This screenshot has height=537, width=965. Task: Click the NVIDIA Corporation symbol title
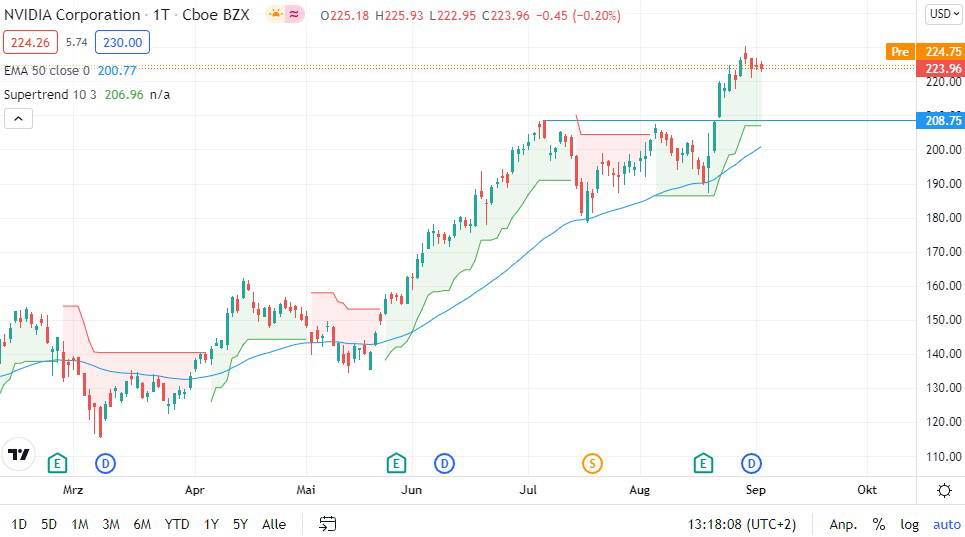72,15
